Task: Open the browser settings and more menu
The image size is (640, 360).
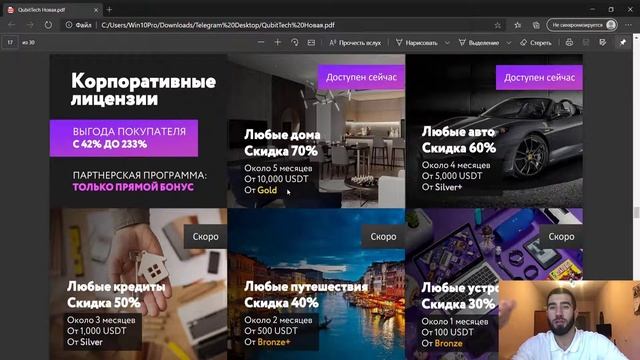Action: click(628, 25)
